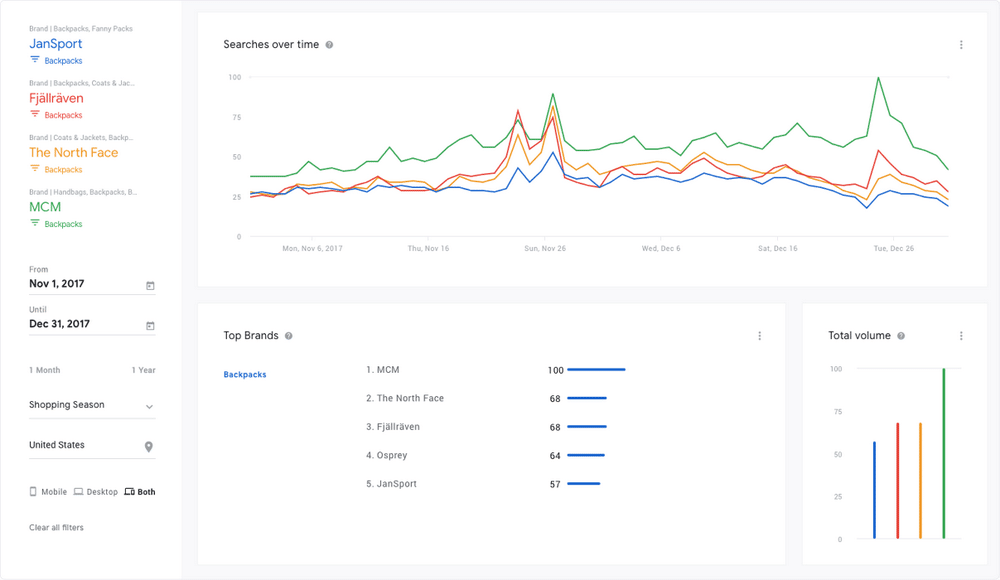Viewport: 1000px width, 580px height.
Task: Open the Total volume three-dot menu
Action: [x=961, y=336]
